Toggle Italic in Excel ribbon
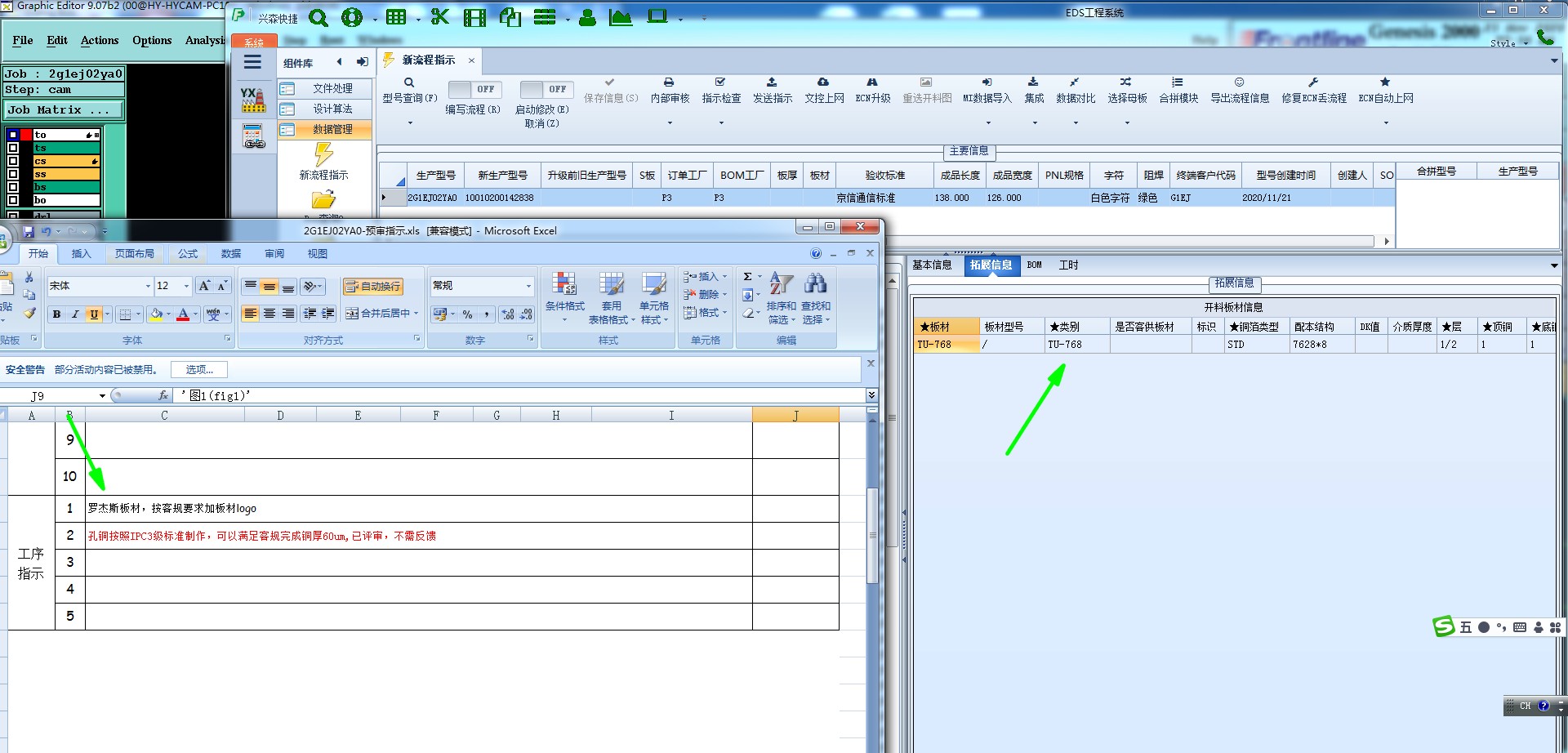Image resolution: width=1568 pixels, height=753 pixels. click(x=75, y=314)
